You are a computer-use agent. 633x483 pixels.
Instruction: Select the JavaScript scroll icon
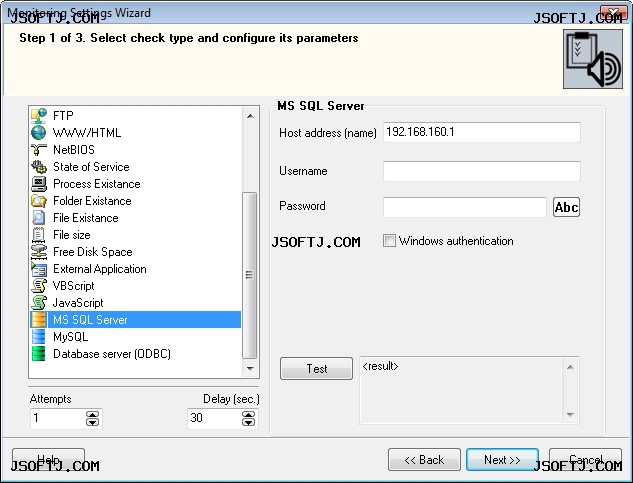[39, 302]
